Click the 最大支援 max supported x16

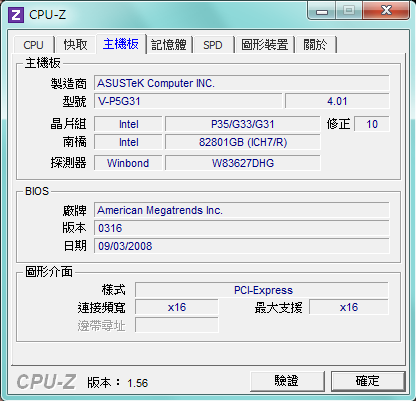(349, 307)
